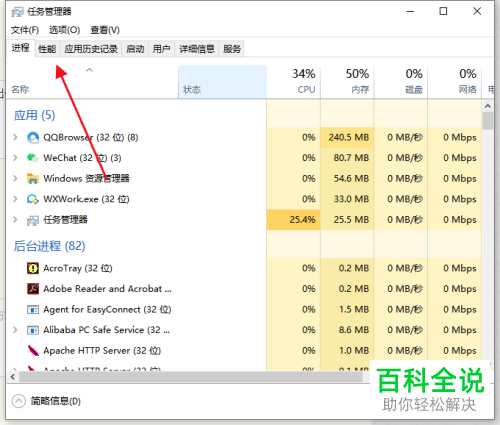Click the vertical scrollbar up arrow
500x425 pixels.
488,106
